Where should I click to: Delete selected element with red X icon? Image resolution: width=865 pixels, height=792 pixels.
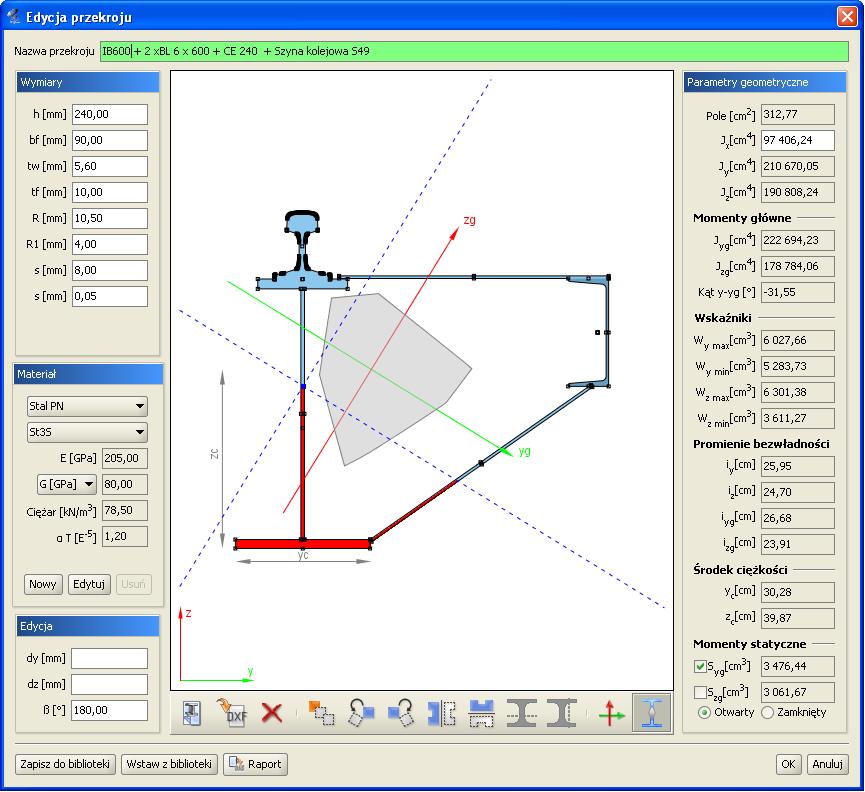pyautogui.click(x=272, y=713)
